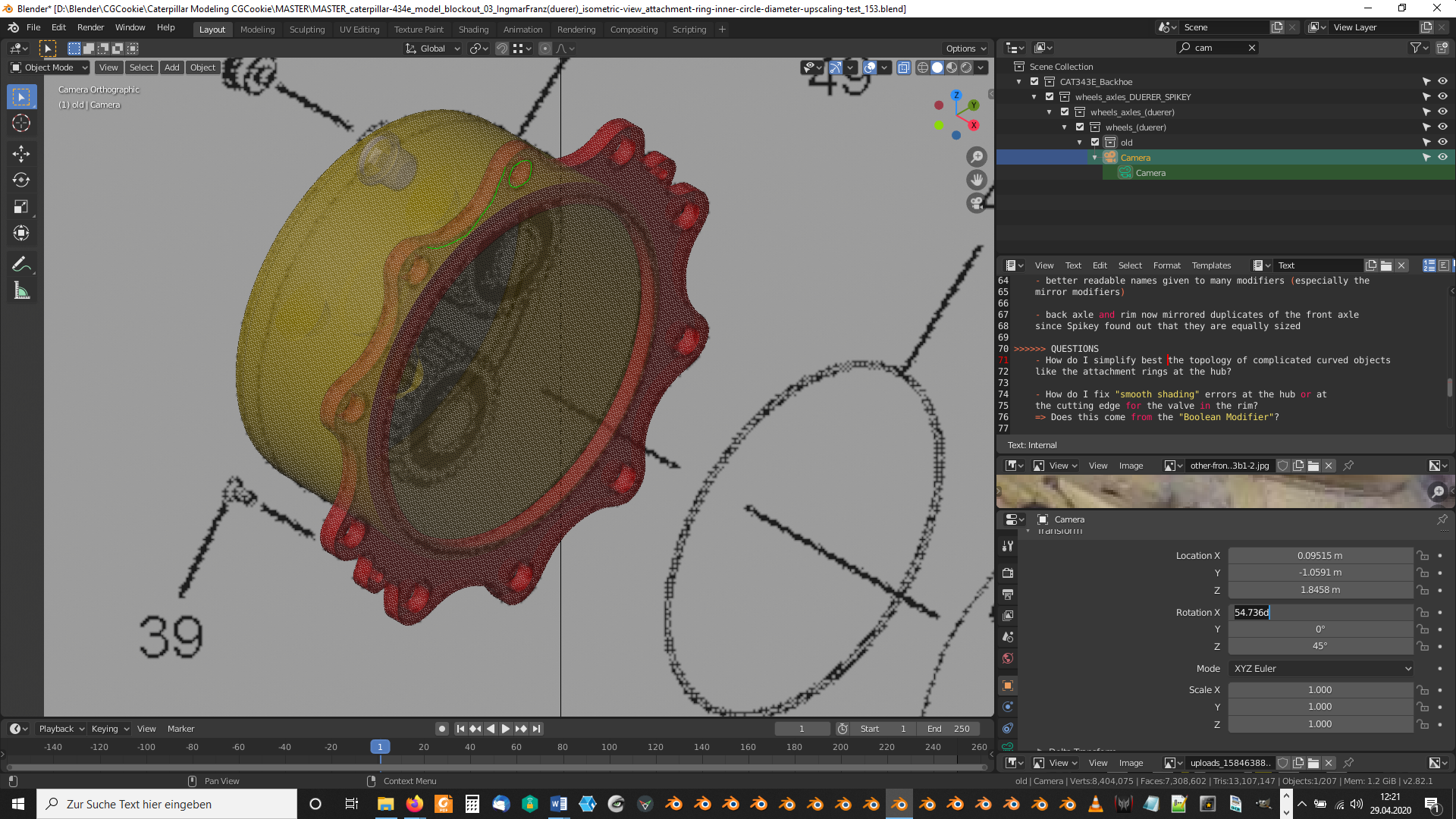Click the Add button in viewport header
This screenshot has width=1456, height=819.
click(x=172, y=67)
